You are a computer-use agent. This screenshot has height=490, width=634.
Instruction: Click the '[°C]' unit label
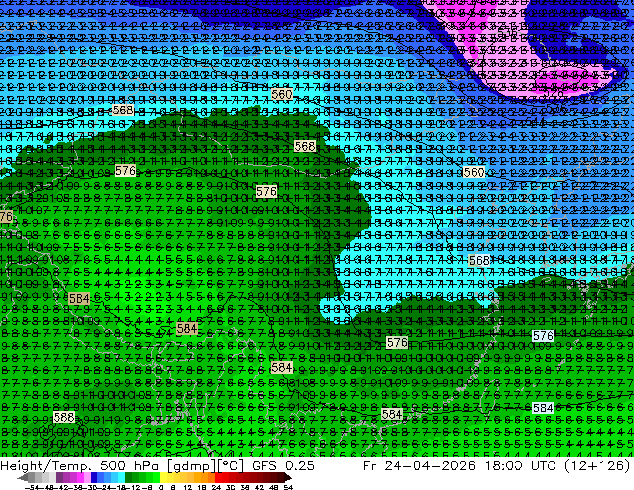coord(230,466)
